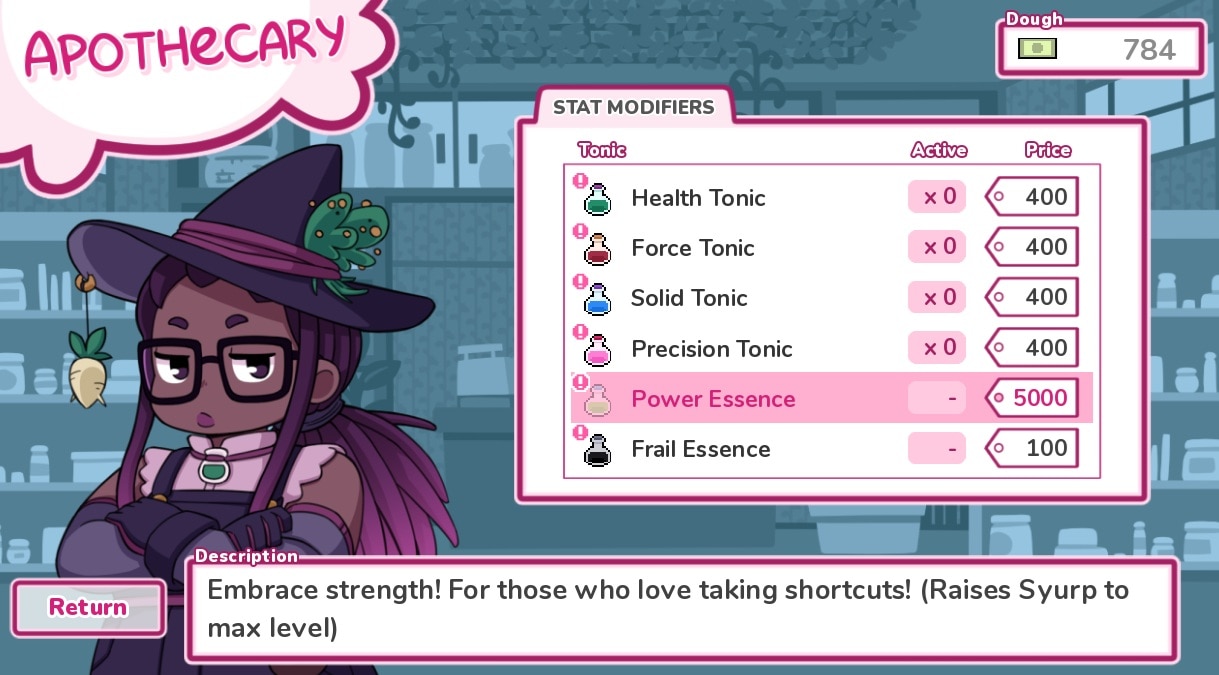The height and width of the screenshot is (675, 1219).
Task: Click the Dough balance showing 784
Action: 1100,48
